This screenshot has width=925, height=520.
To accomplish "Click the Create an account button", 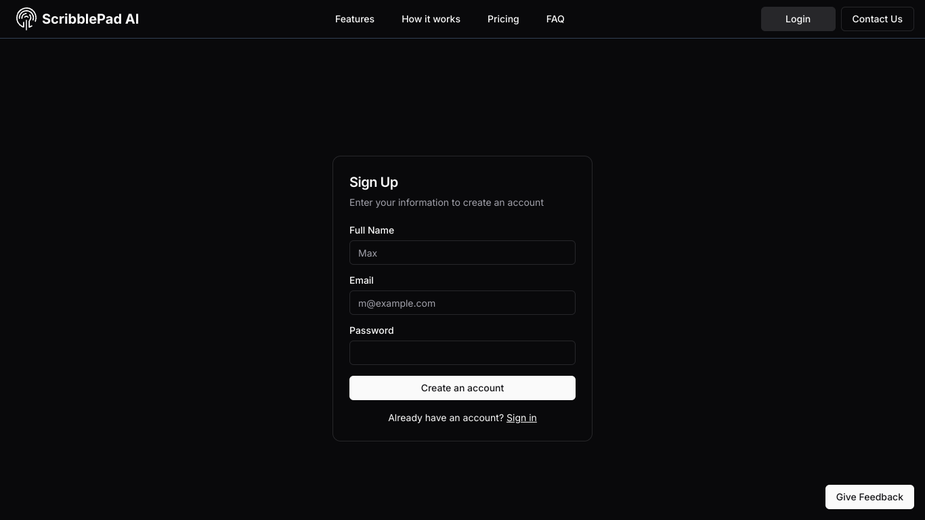I will tap(462, 388).
